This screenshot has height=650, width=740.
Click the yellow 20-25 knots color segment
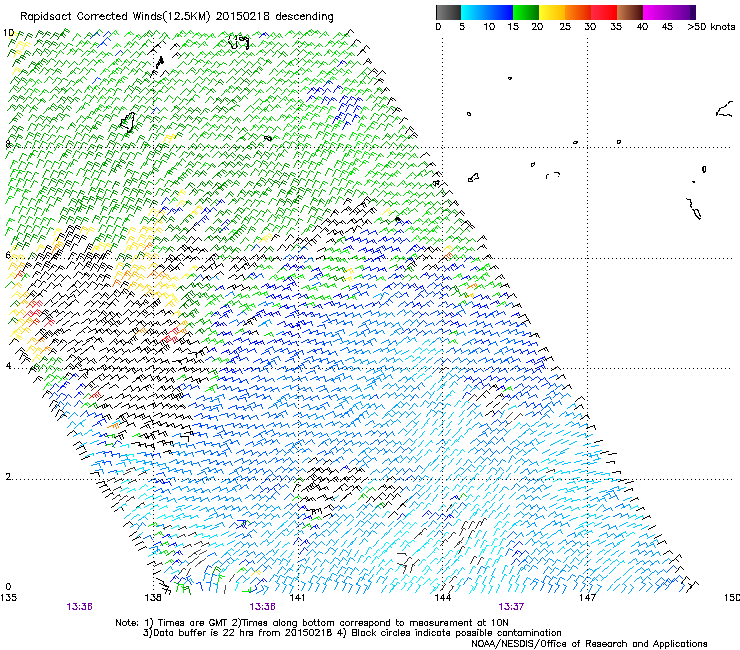tap(552, 12)
